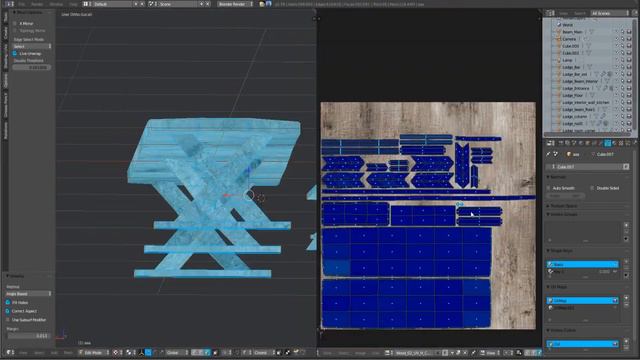Open the Global orientation dropdown
640x360 pixels.
177,352
